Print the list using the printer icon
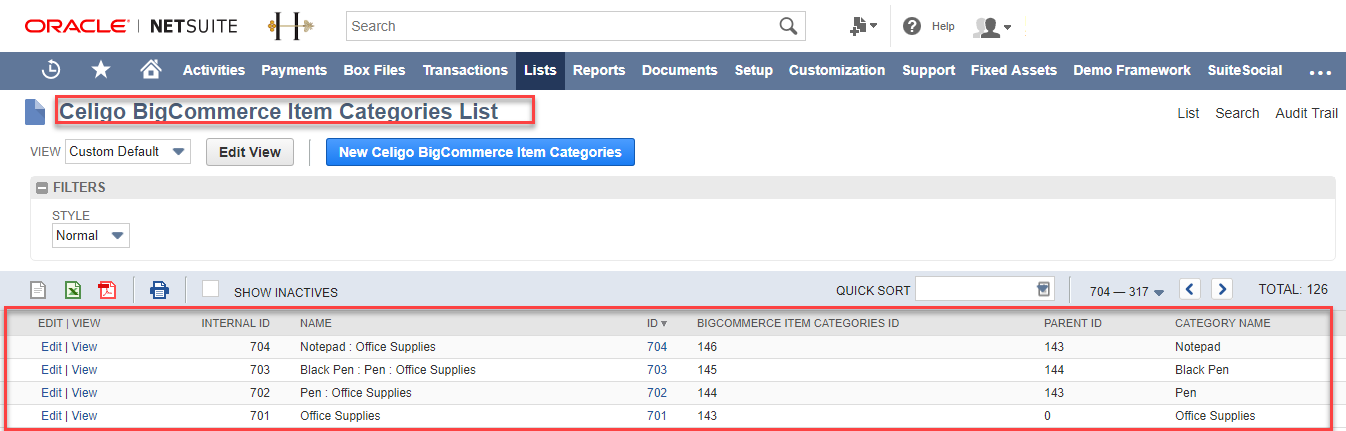The image size is (1346, 431). 159,290
